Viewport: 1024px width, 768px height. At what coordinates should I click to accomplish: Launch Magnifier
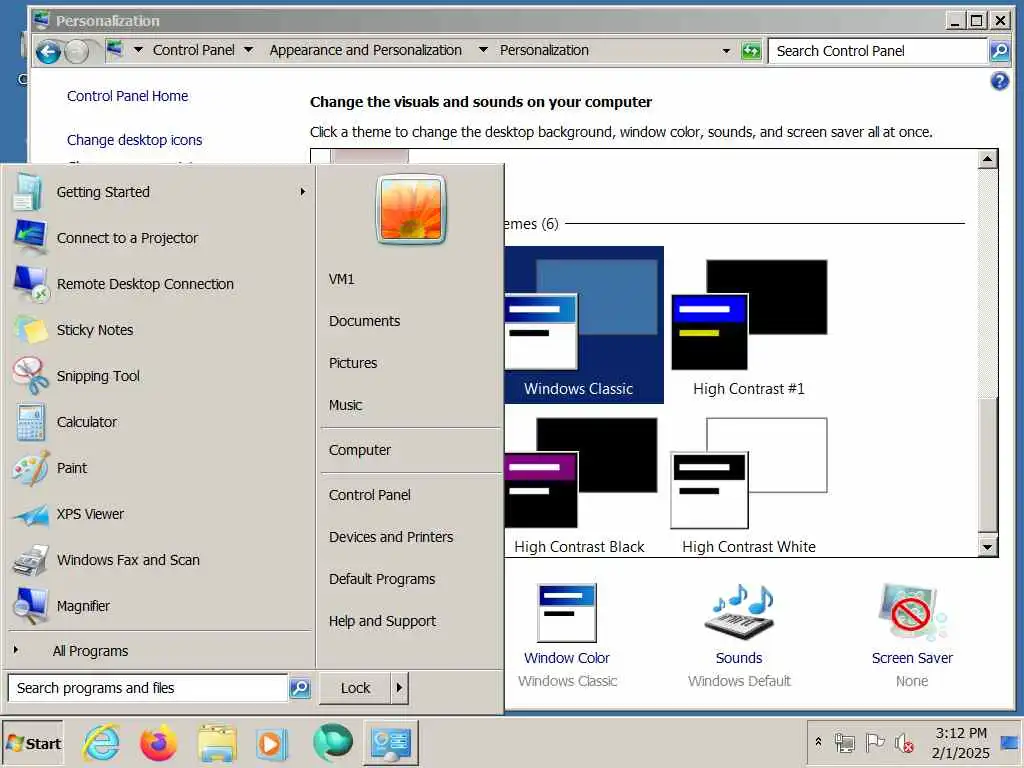tap(159, 606)
